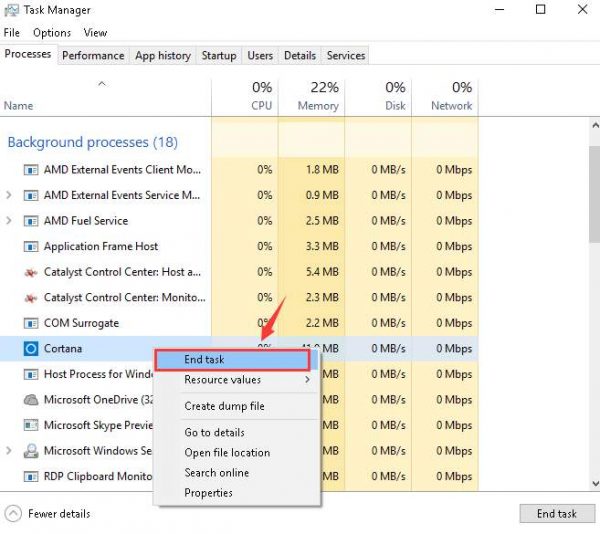Screen dimensions: 600x534
Task: Click the Cortana process icon
Action: point(29,348)
